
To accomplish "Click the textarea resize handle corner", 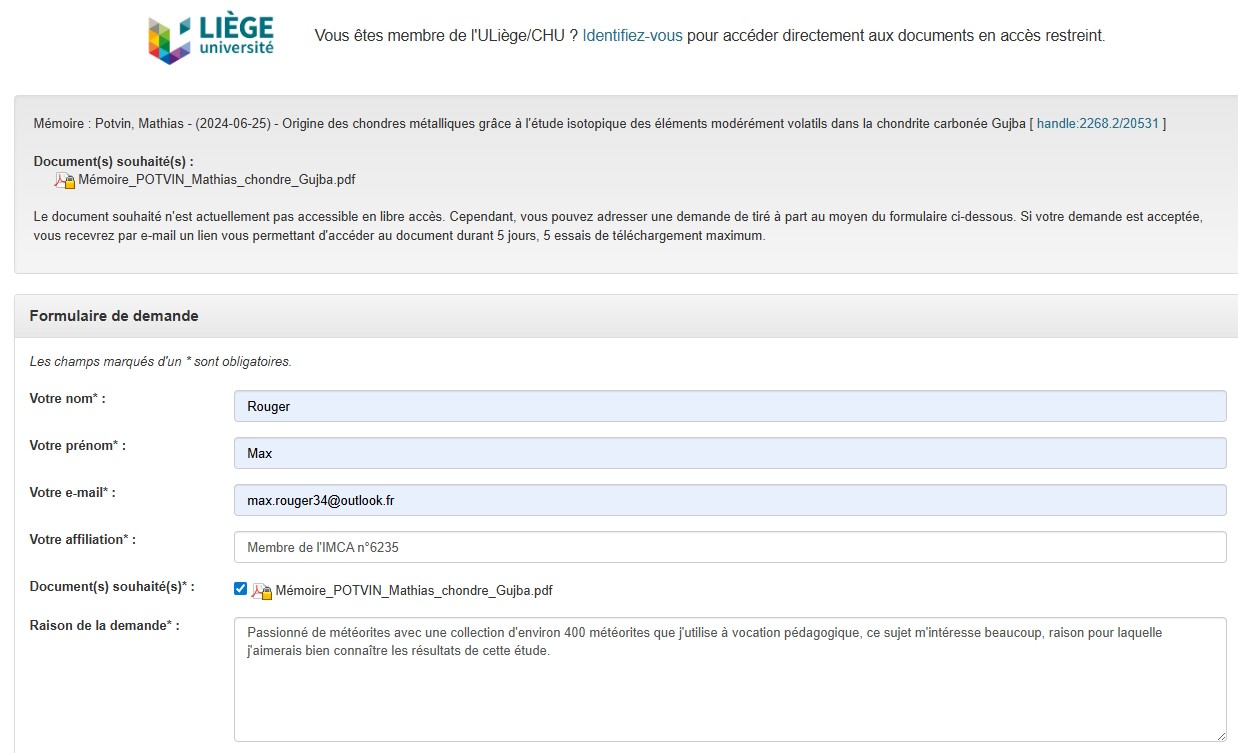I will click(1220, 735).
